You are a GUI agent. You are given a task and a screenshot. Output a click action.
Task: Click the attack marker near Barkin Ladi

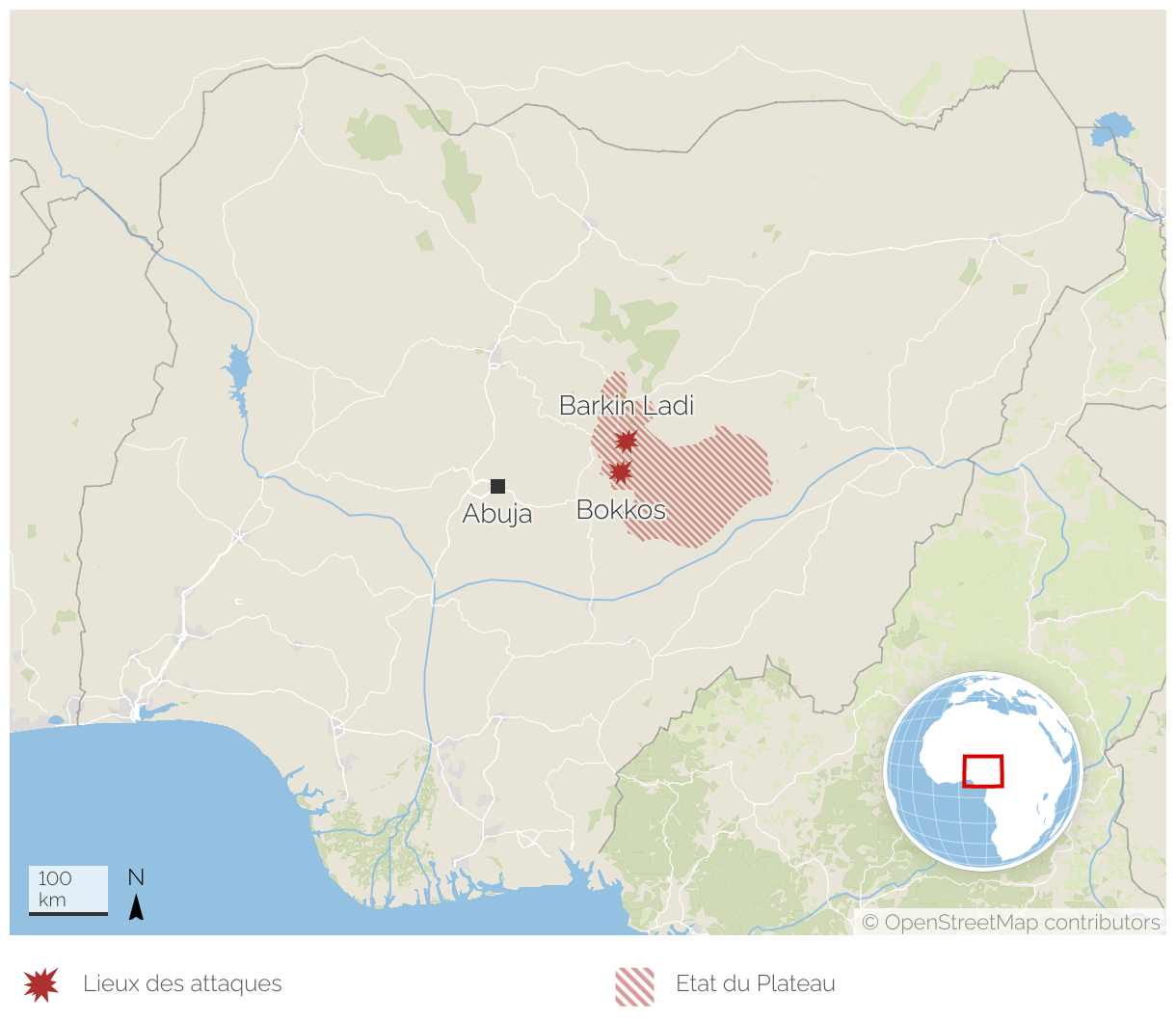coord(627,442)
